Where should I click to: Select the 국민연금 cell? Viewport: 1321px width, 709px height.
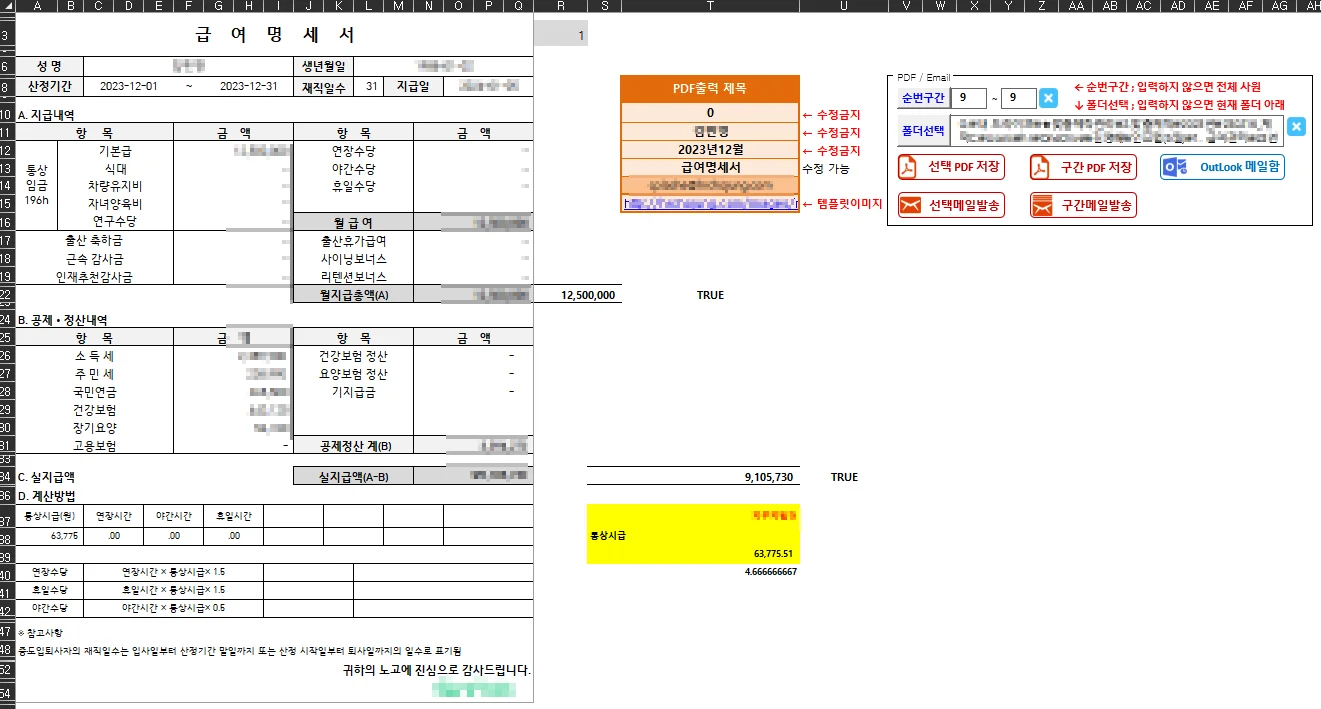coord(95,392)
